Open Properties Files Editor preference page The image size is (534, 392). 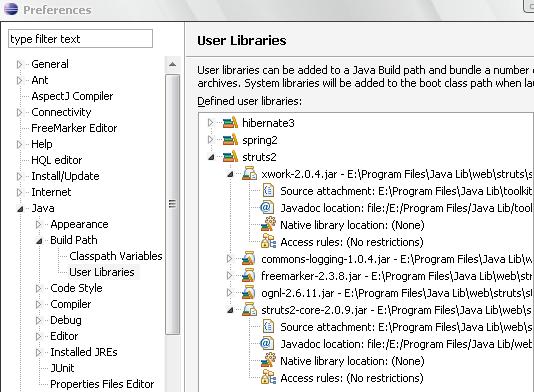tap(102, 384)
